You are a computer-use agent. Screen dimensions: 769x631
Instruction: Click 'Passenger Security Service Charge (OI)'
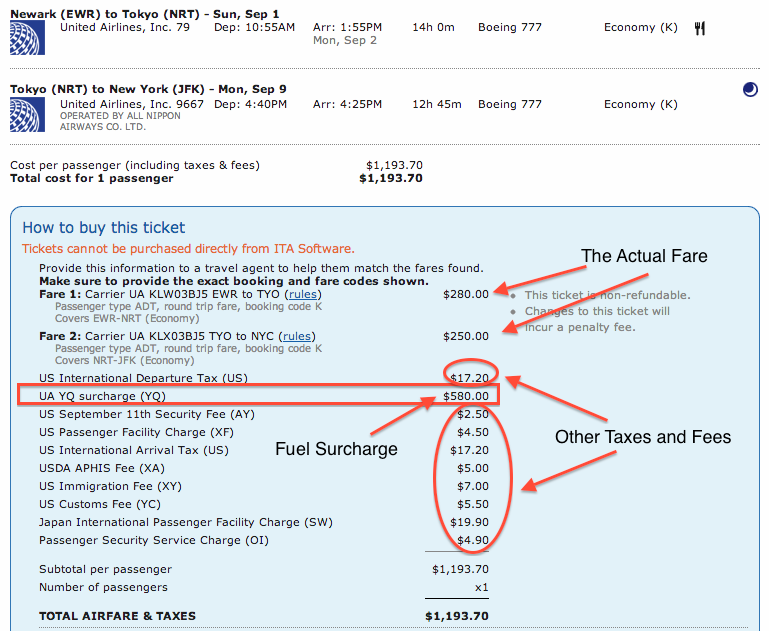[x=154, y=540]
